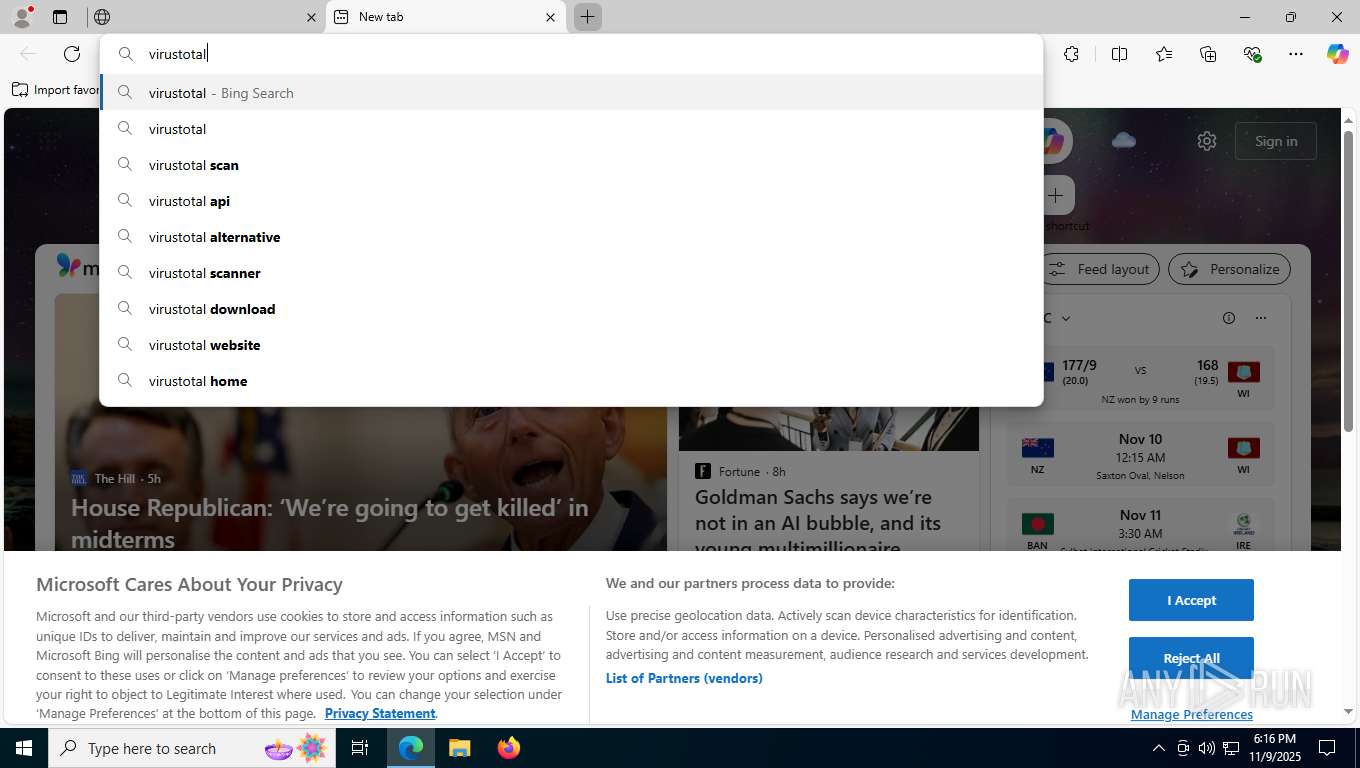Select plain 'virustotal' suggestion
1360x768 pixels.
point(571,129)
